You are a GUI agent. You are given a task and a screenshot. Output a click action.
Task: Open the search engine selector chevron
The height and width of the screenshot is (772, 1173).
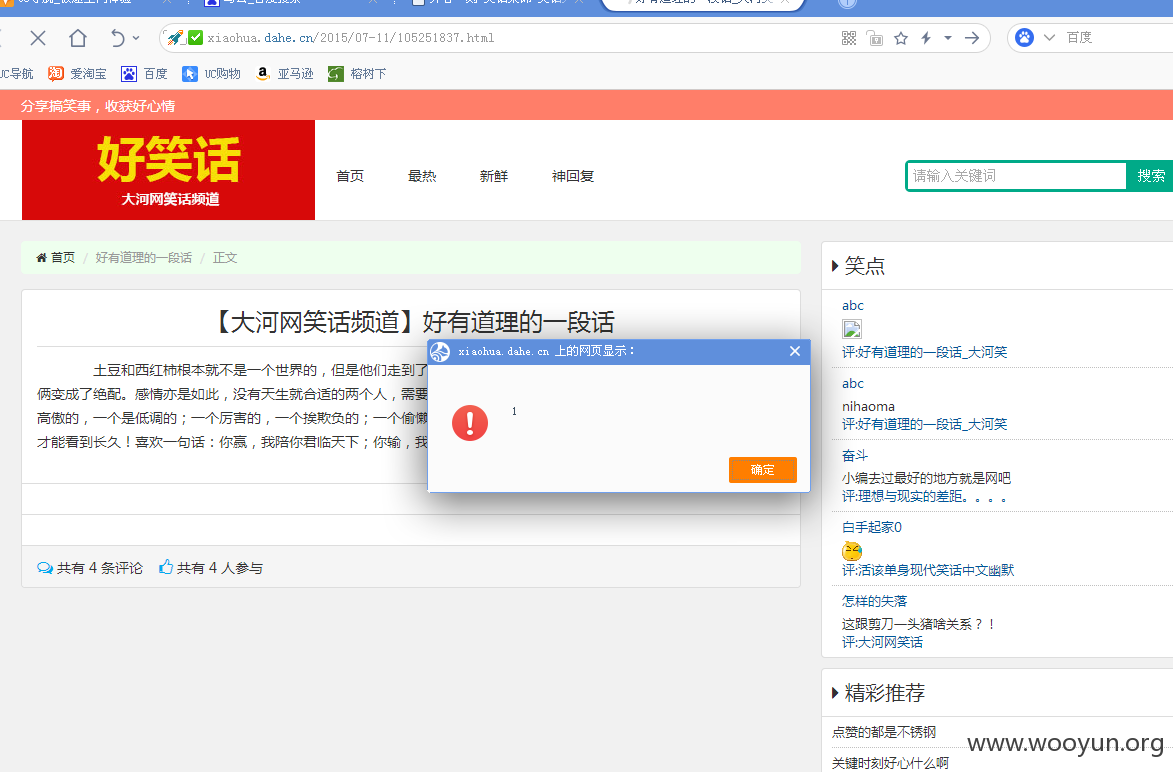coord(1049,37)
